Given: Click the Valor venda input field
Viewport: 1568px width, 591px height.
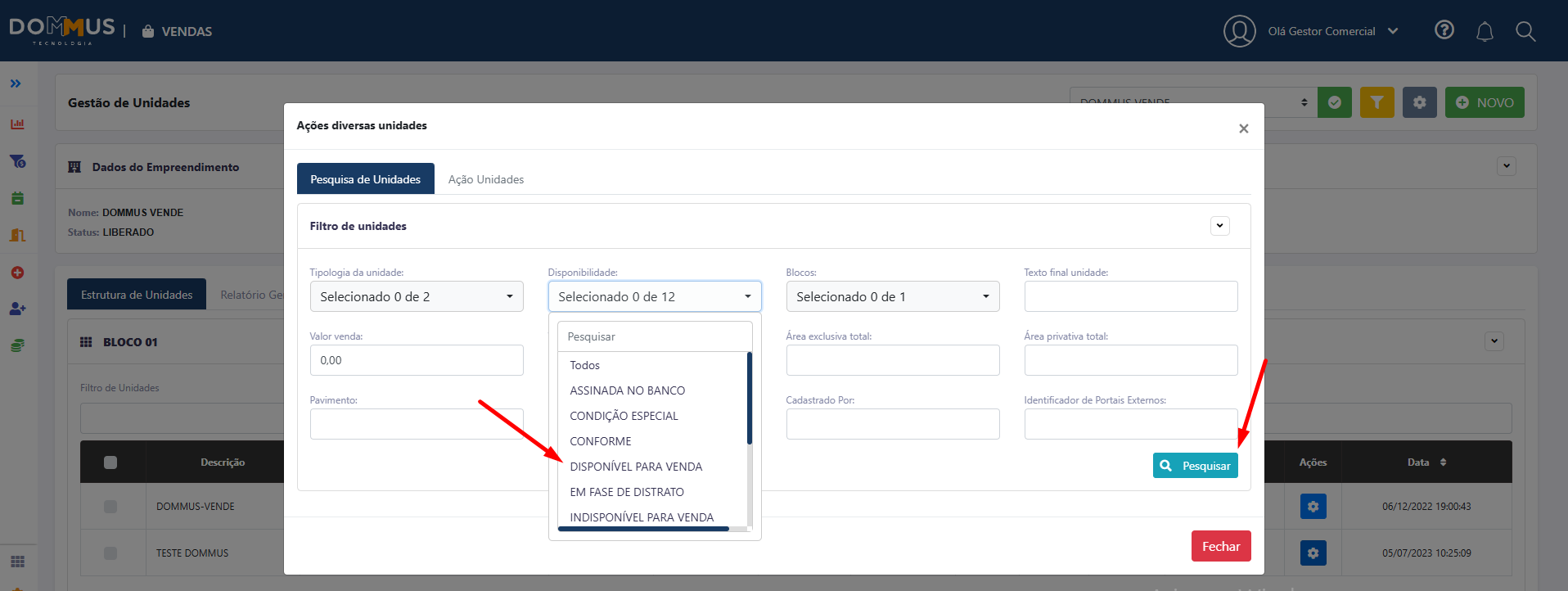Looking at the screenshot, I should [416, 360].
